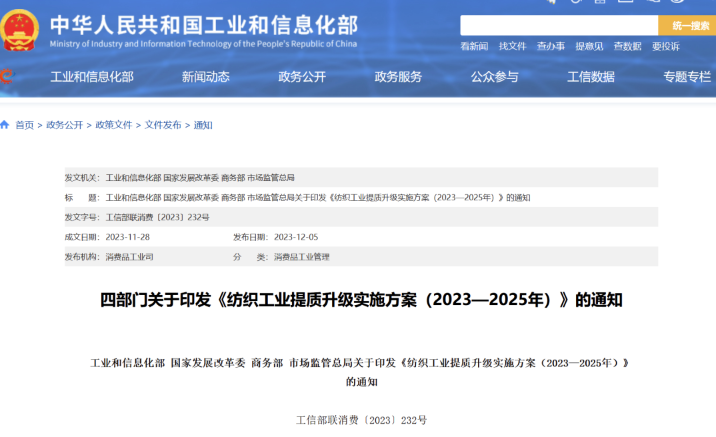Click the national emblem logo

(x=19, y=30)
